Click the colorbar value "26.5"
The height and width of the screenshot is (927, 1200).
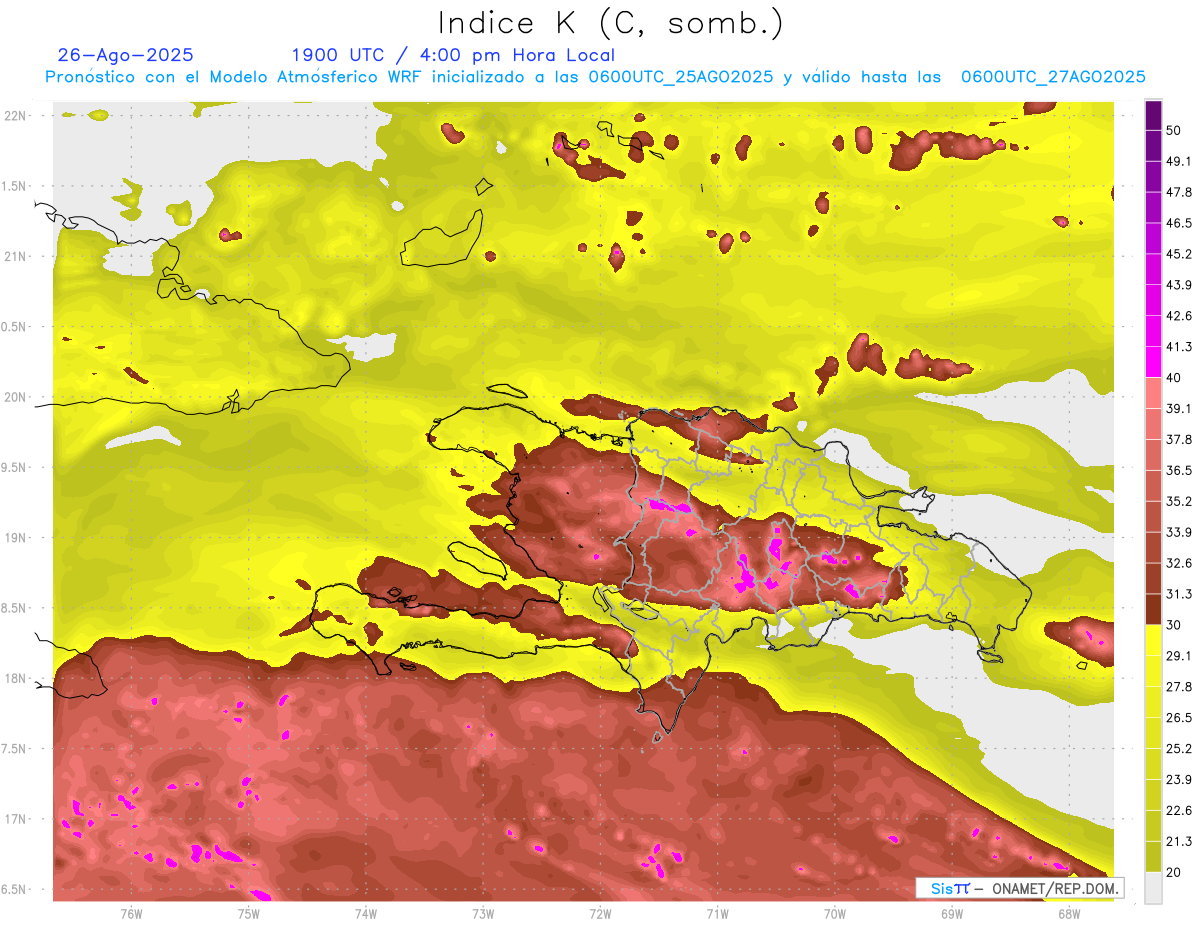(1179, 718)
